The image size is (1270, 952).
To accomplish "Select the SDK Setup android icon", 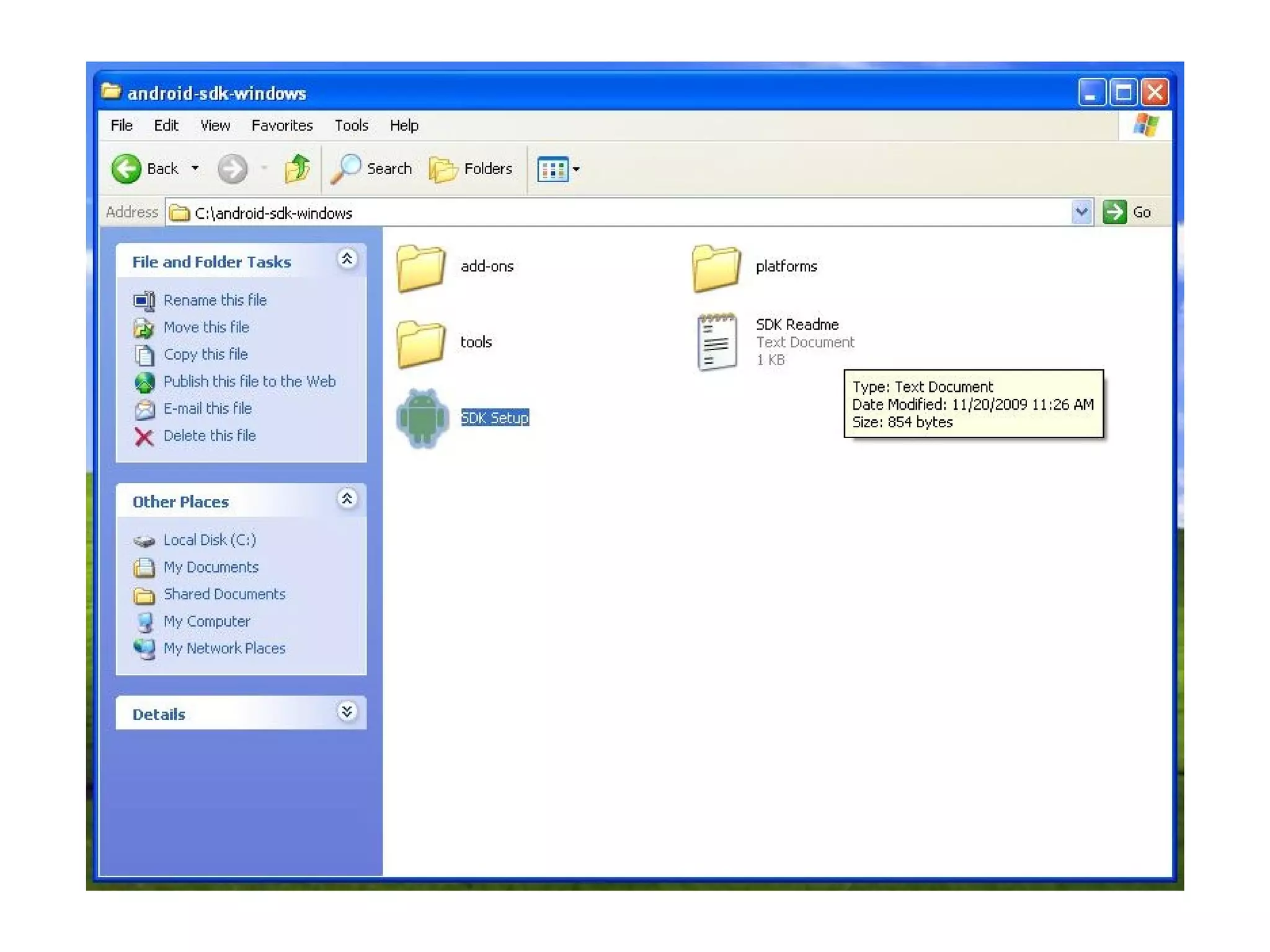I will click(422, 418).
